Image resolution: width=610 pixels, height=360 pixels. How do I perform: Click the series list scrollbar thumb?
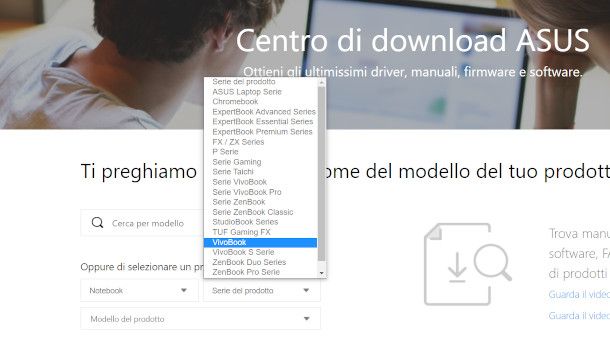click(321, 174)
